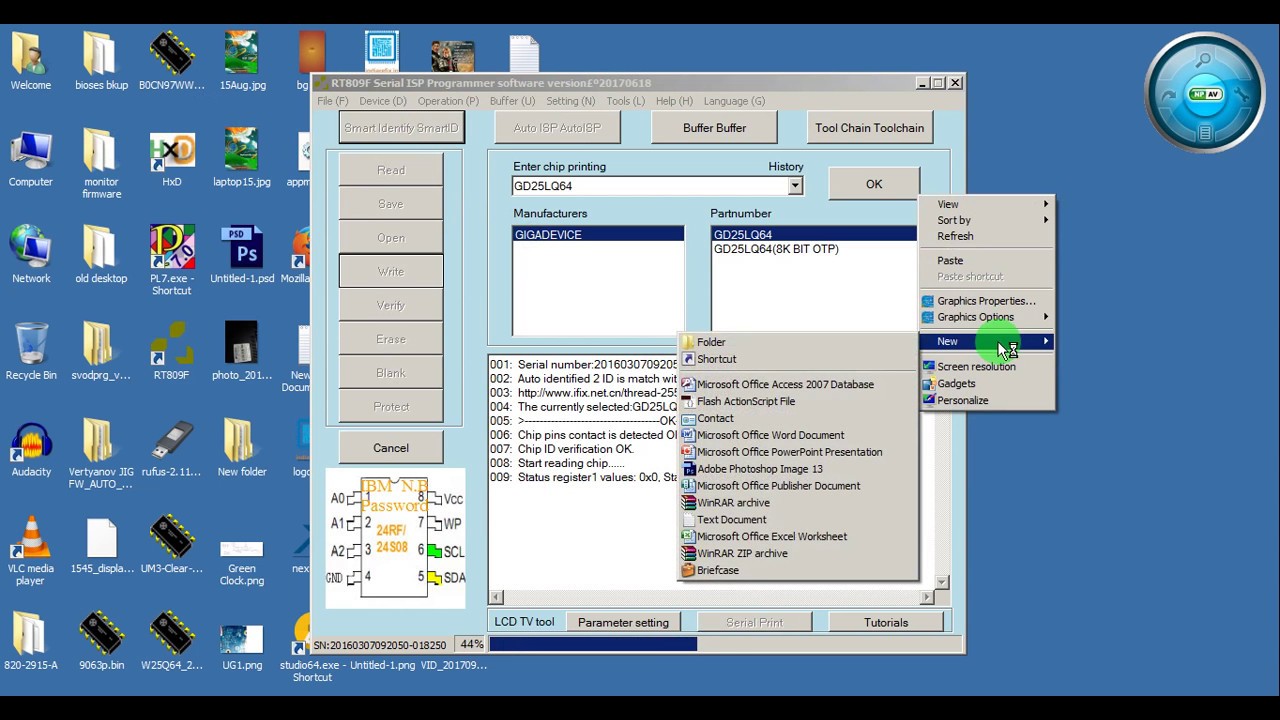Create a new Text Document

[797, 519]
